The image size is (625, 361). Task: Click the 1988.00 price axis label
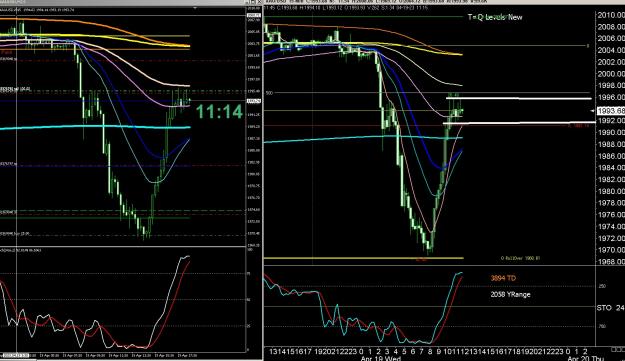click(x=611, y=144)
